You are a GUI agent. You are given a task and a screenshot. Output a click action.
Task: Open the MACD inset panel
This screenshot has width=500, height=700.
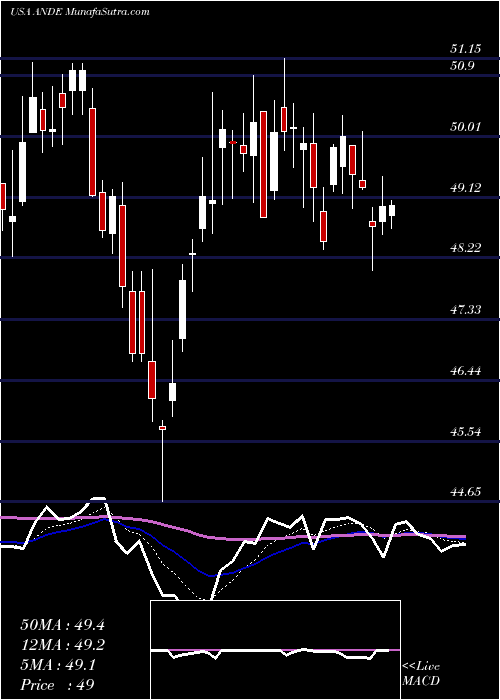275,650
